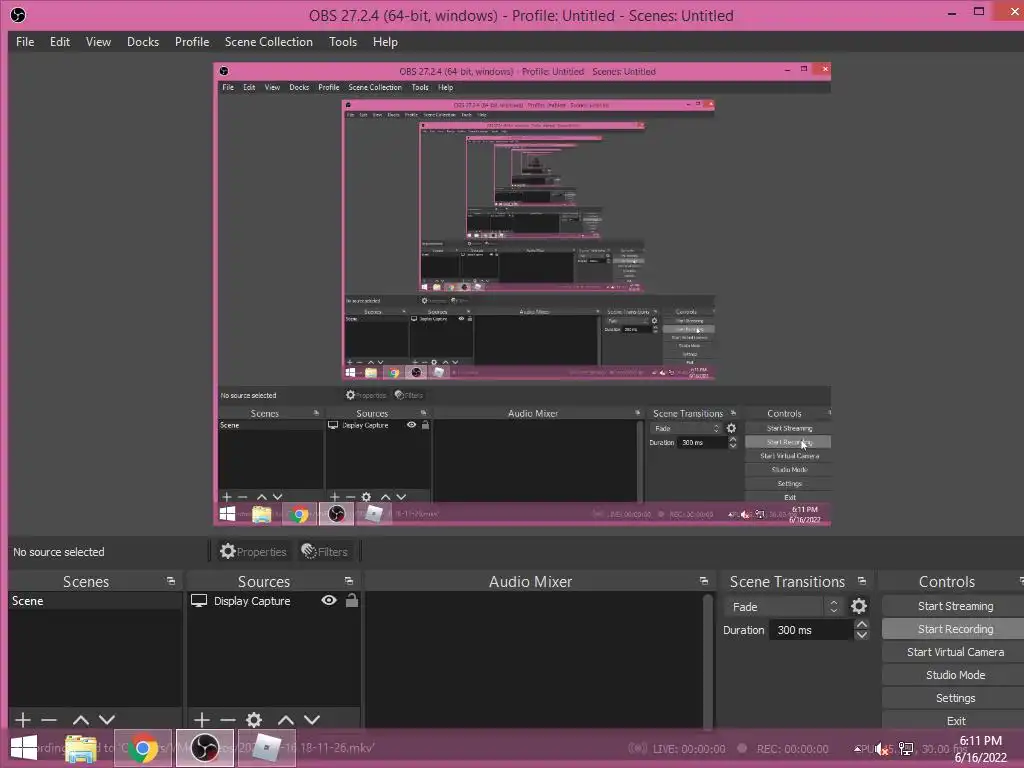Image resolution: width=1024 pixels, height=768 pixels.
Task: Click the LIVE: 00:00:00 status text
Action: pos(688,749)
